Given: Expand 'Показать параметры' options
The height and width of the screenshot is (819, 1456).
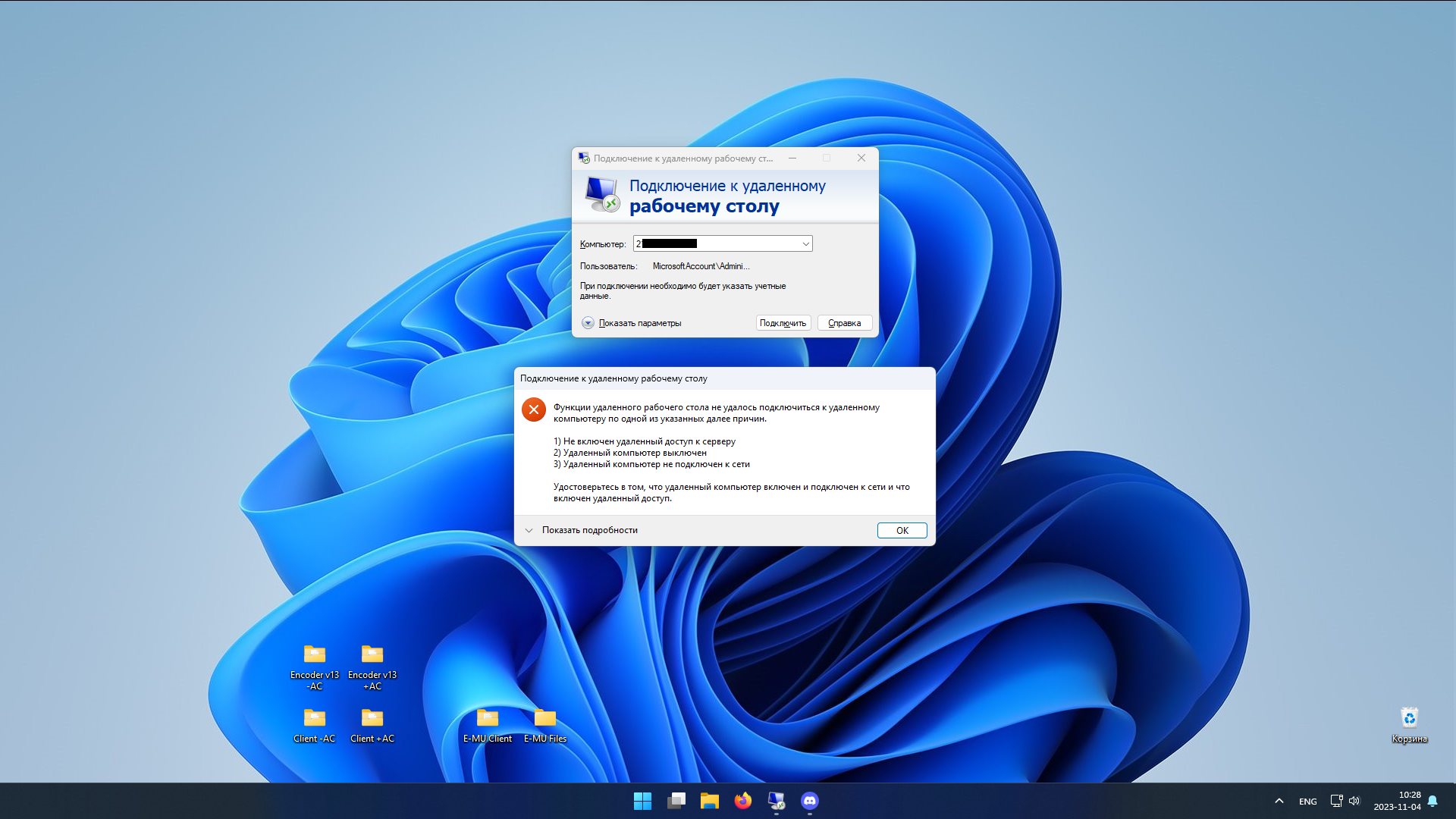Looking at the screenshot, I should tap(632, 323).
